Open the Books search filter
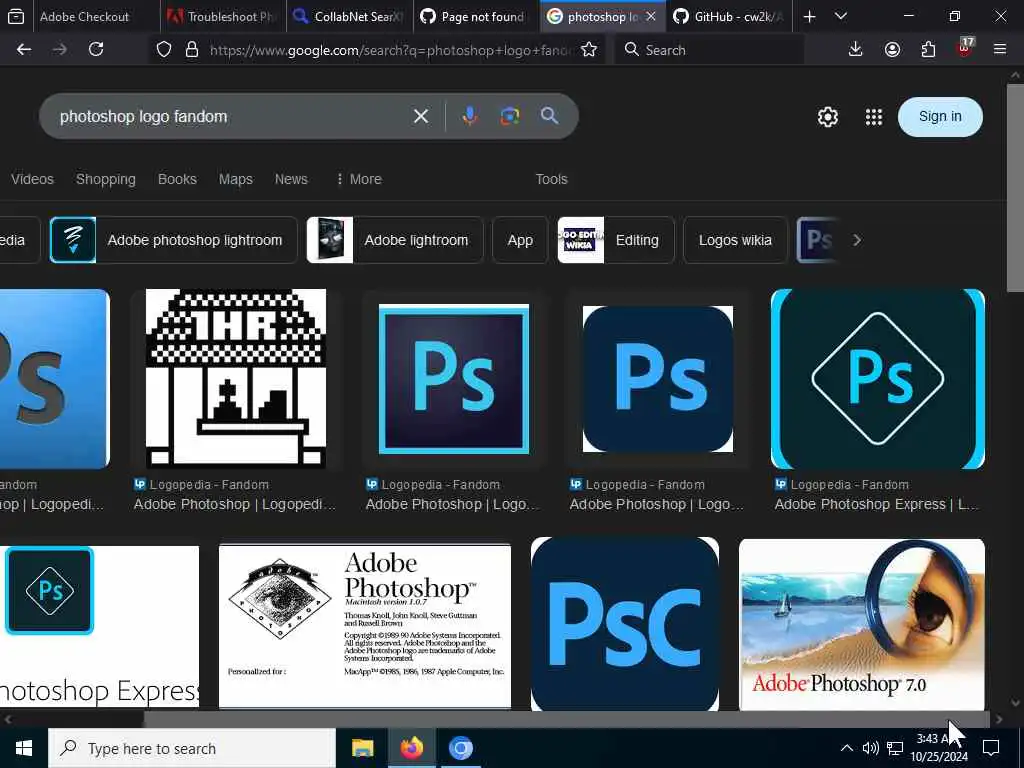Image resolution: width=1024 pixels, height=768 pixels. click(x=177, y=179)
